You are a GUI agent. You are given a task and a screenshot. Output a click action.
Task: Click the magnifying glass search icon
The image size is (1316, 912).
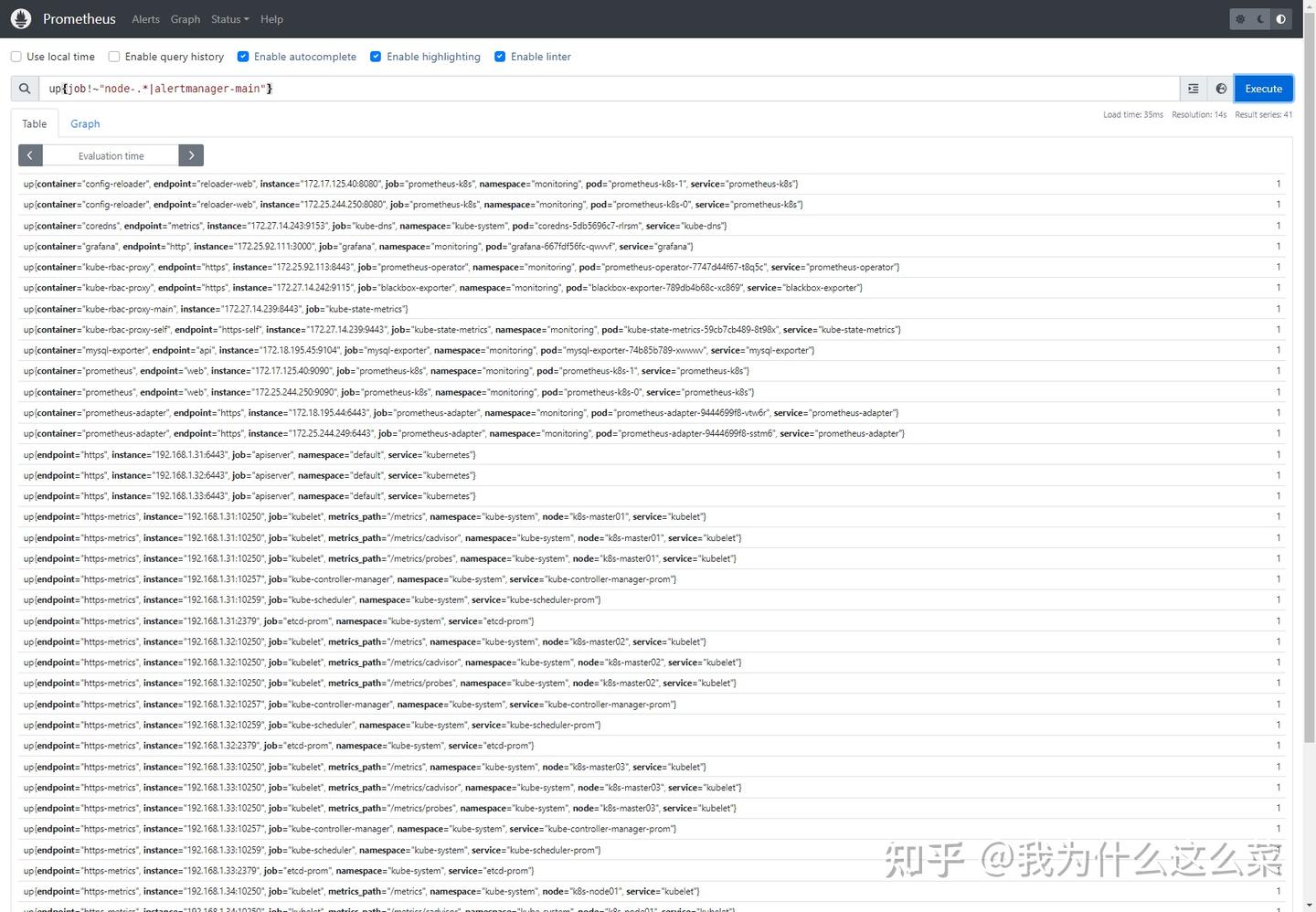pyautogui.click(x=24, y=89)
